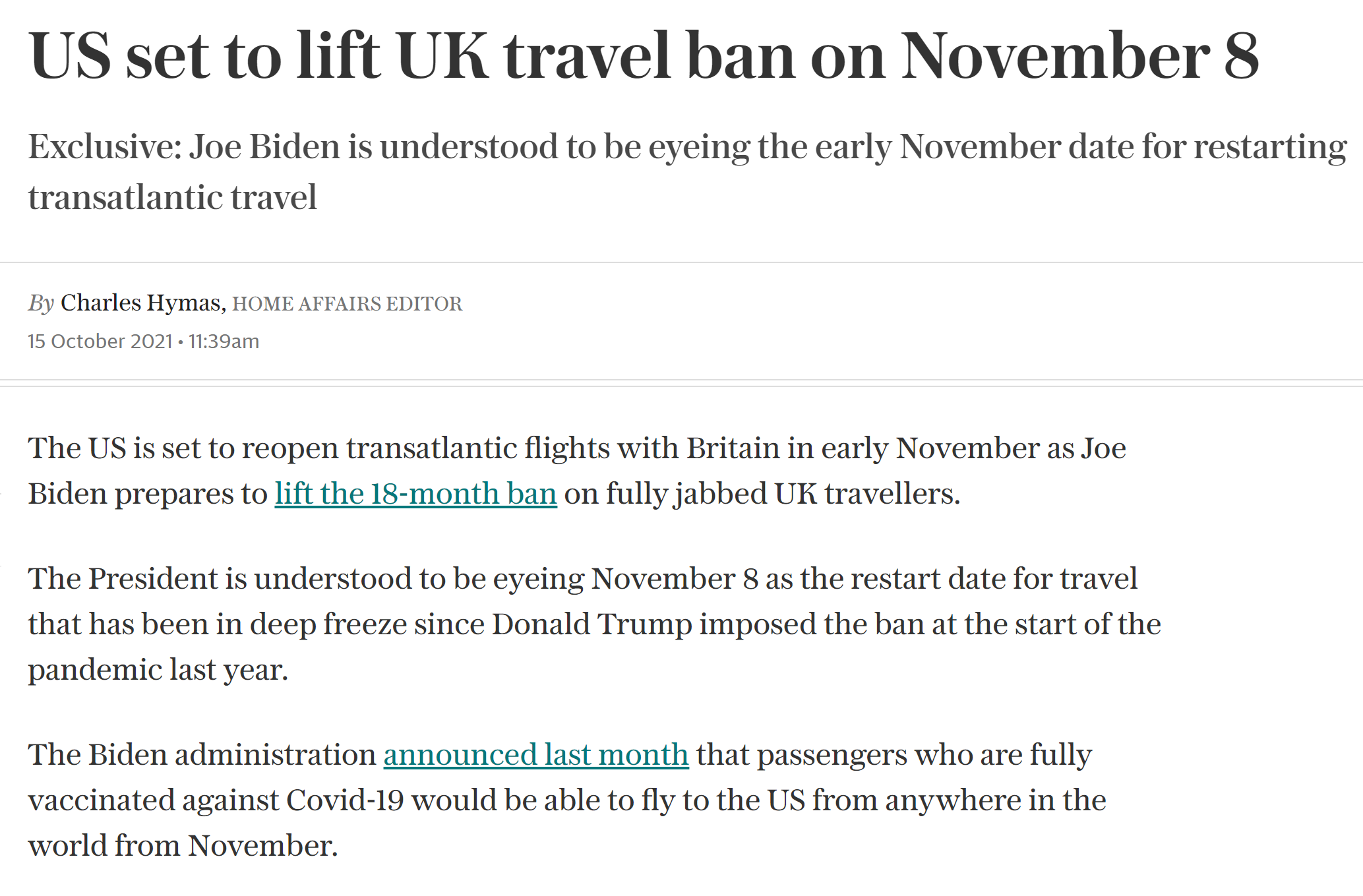Click the "HOME AFFAIRS EDITOR" label
This screenshot has height=896, width=1363.
[x=347, y=304]
